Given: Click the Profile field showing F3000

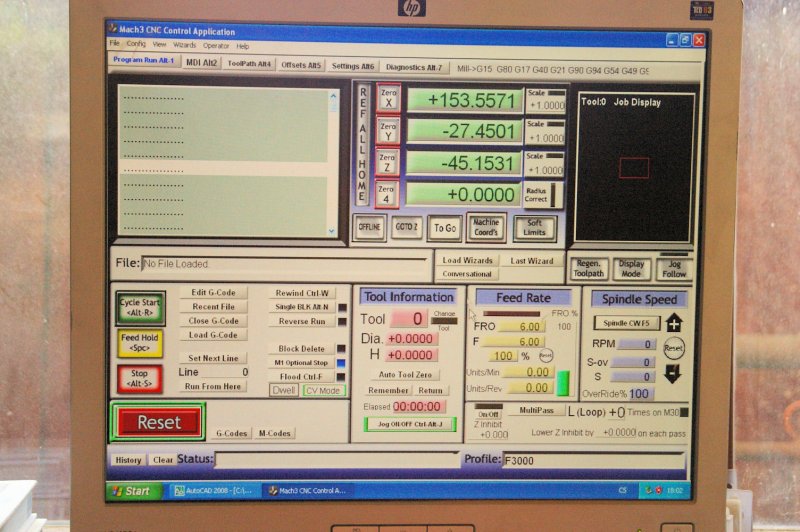Looking at the screenshot, I should point(593,461).
